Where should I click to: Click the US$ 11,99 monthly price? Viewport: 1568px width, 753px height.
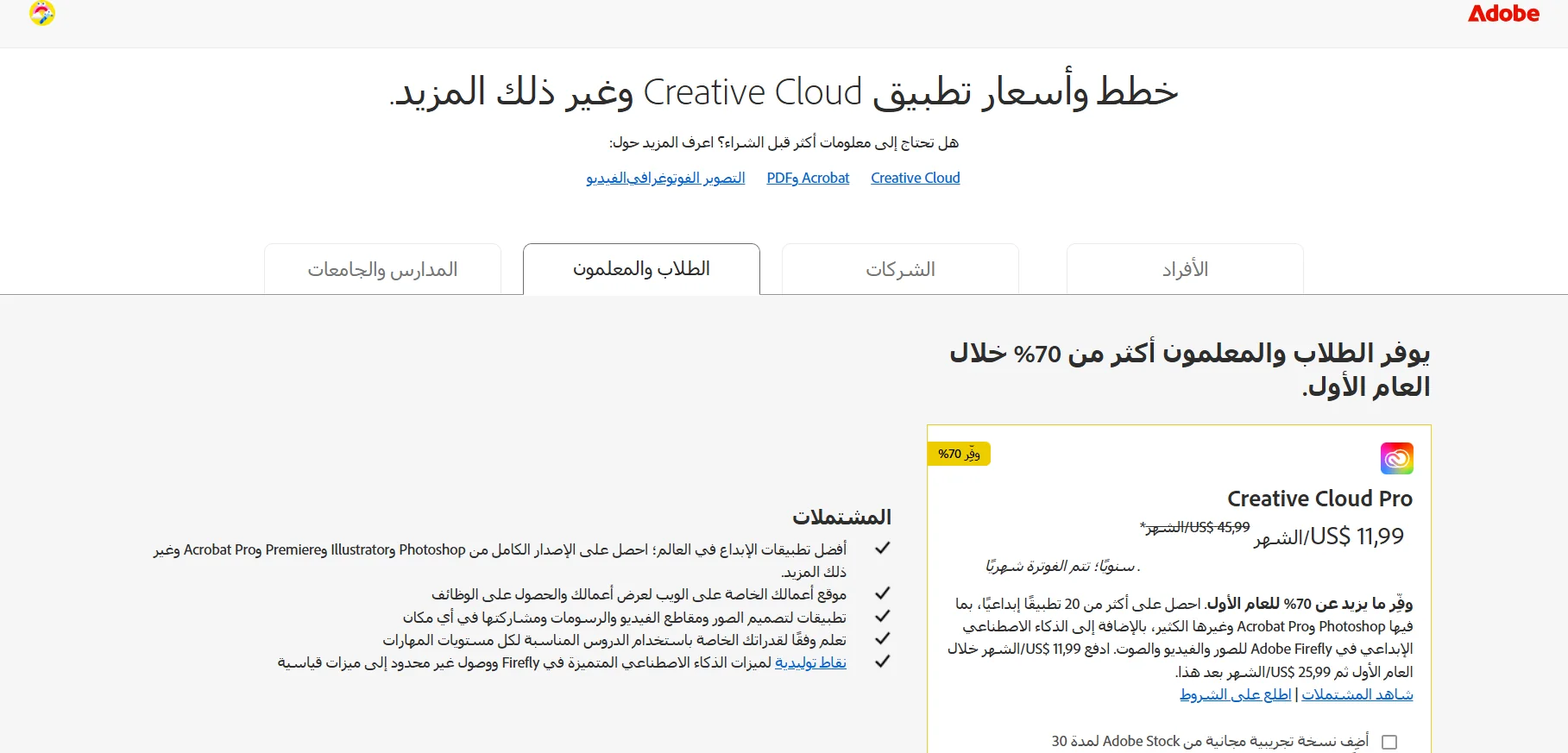(1329, 537)
